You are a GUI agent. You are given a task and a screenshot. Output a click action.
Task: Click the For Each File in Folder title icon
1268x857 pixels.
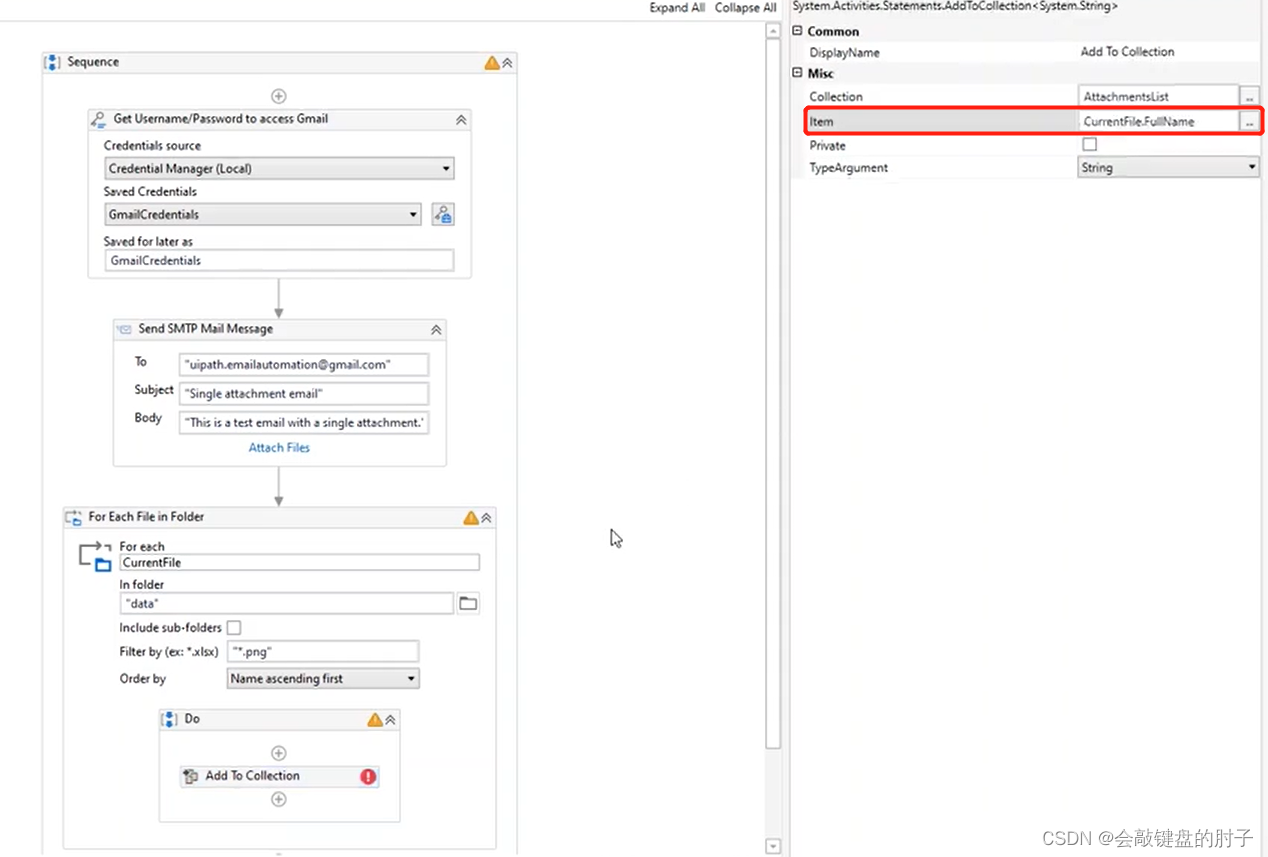click(x=74, y=517)
